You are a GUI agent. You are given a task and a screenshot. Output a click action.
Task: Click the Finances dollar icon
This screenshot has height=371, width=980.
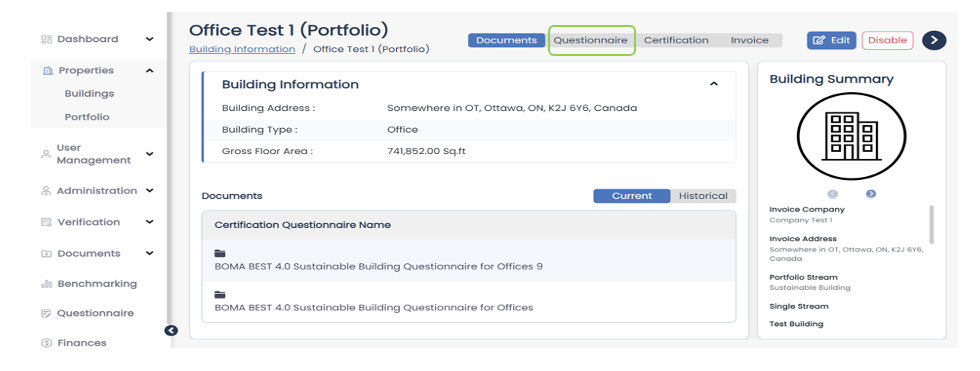[46, 343]
